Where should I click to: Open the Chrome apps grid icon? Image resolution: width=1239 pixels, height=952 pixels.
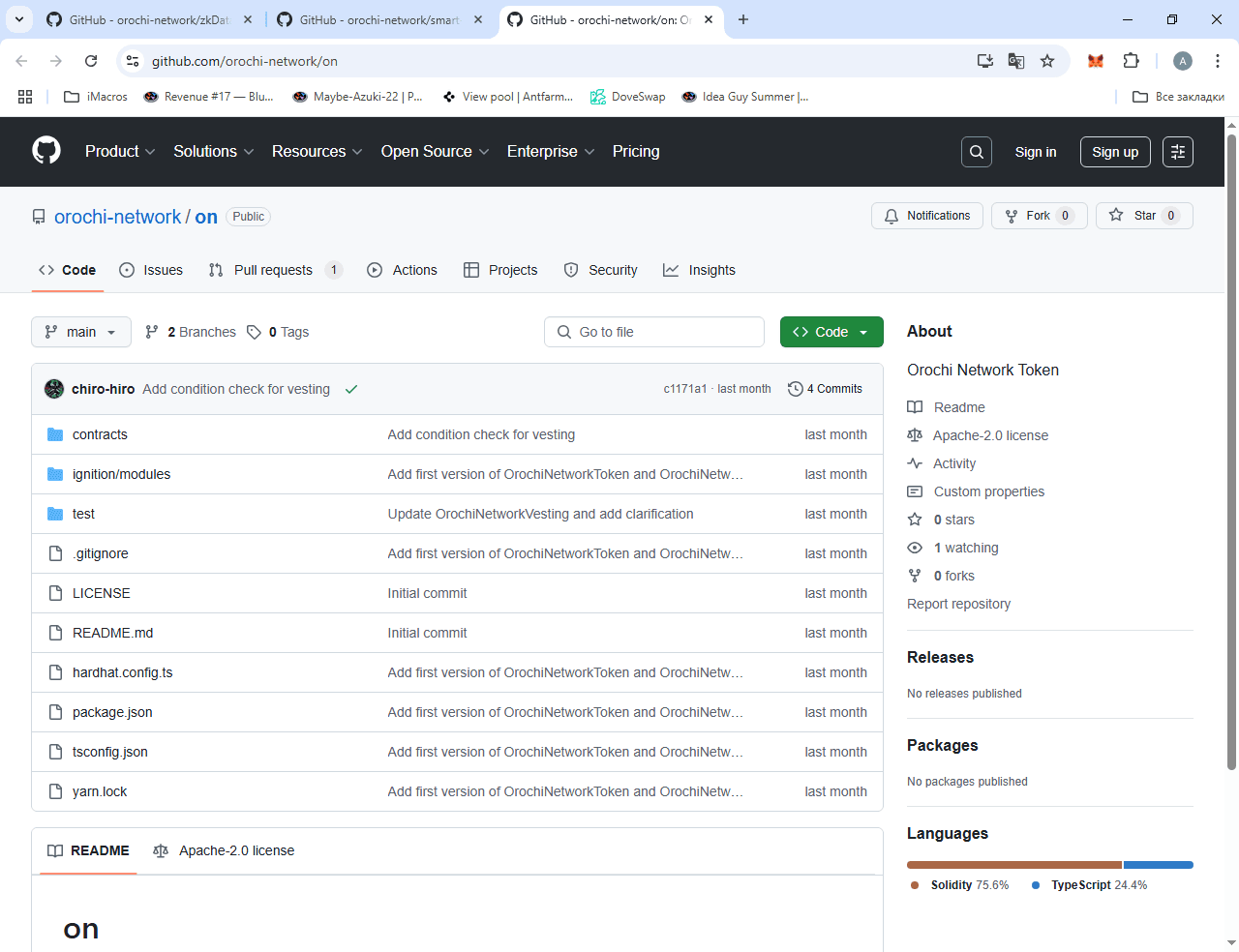pos(25,97)
